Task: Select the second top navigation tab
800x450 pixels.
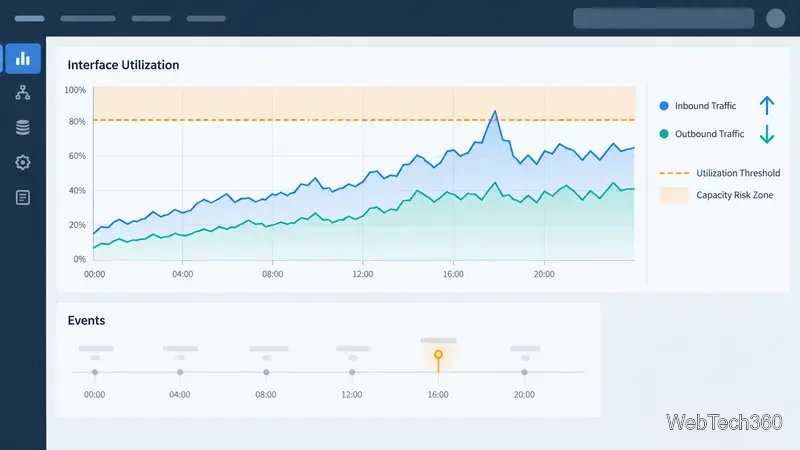Action: click(x=88, y=18)
